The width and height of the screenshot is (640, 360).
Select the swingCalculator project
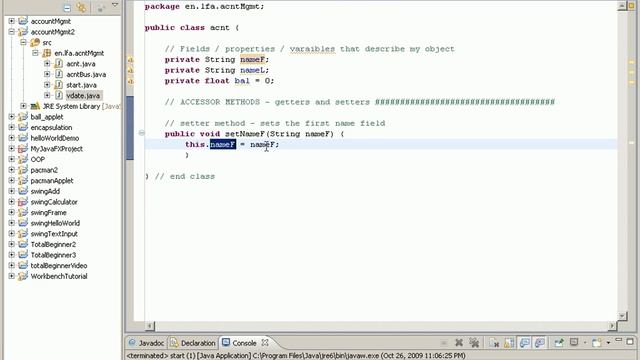54,202
